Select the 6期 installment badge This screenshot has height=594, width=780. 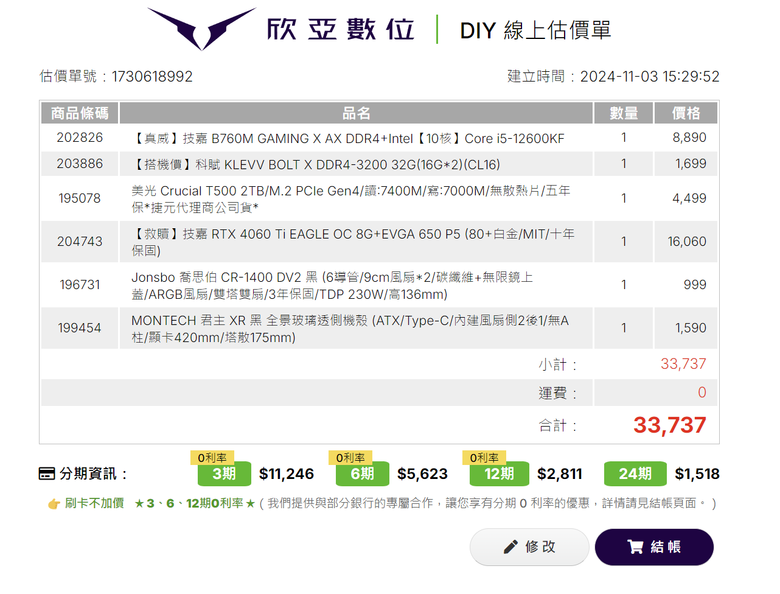pyautogui.click(x=362, y=474)
